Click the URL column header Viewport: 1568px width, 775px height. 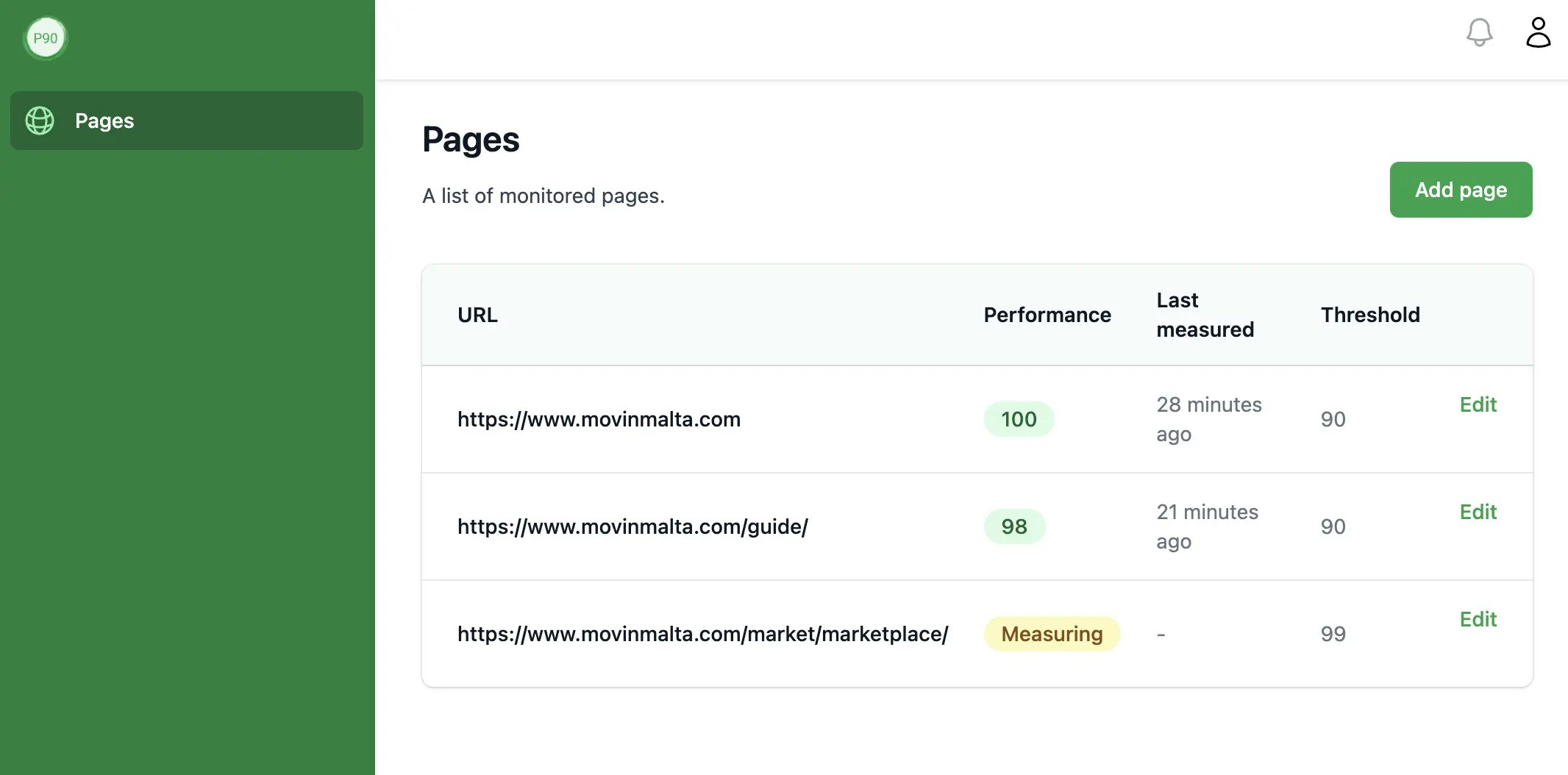click(x=477, y=315)
